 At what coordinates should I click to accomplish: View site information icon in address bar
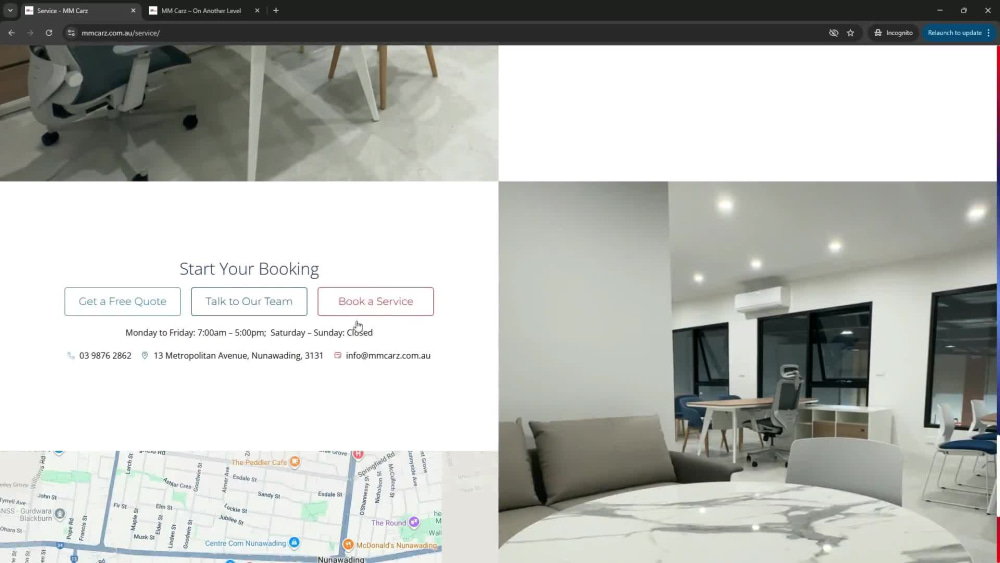coord(71,33)
